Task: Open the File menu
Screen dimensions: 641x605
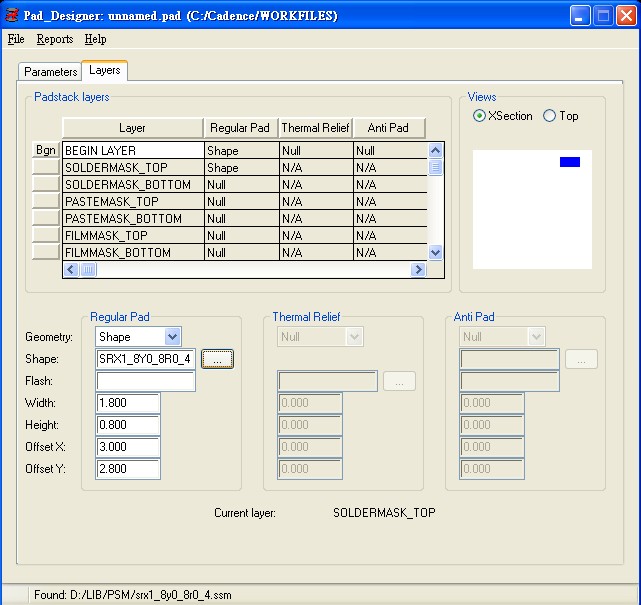Action: coord(16,39)
